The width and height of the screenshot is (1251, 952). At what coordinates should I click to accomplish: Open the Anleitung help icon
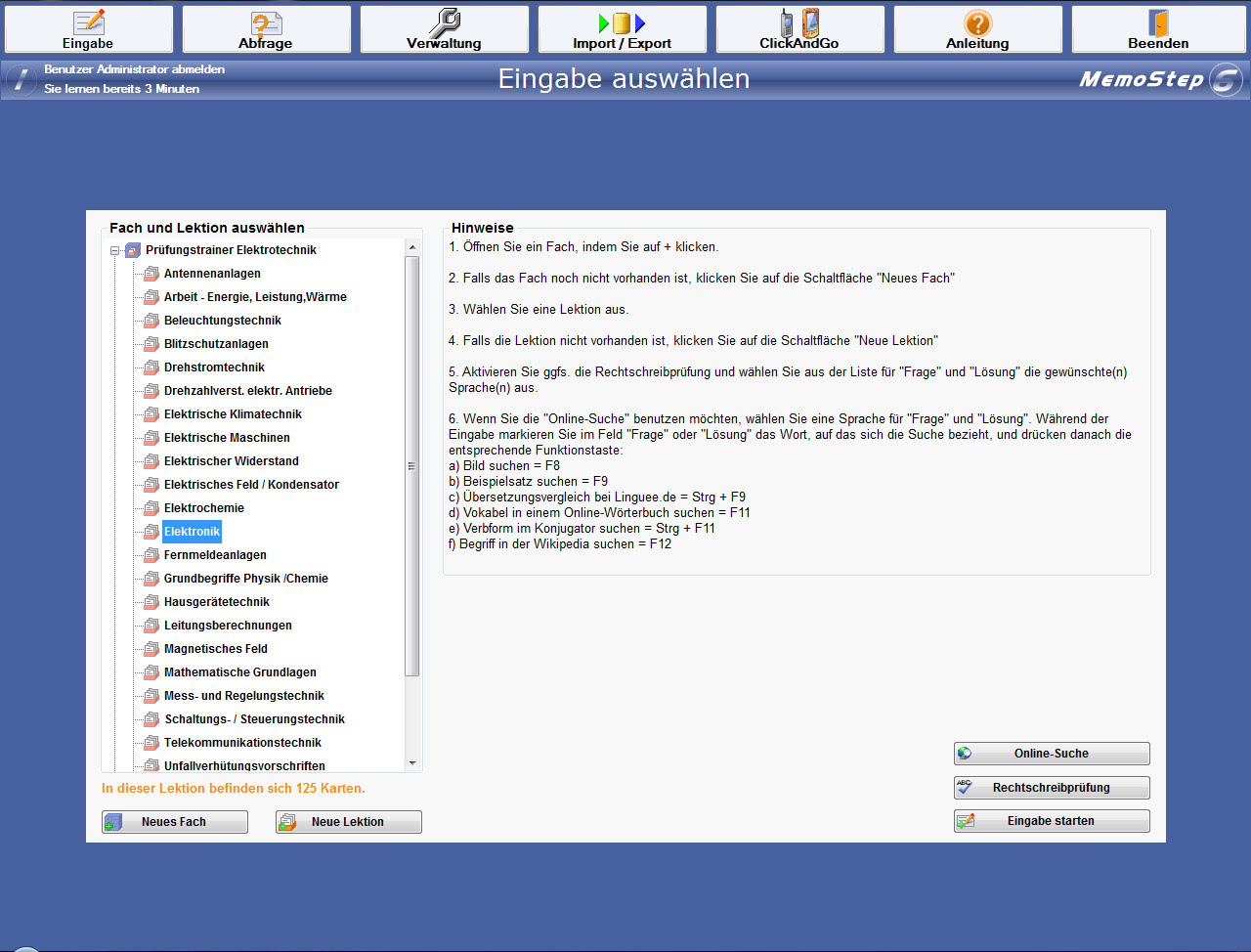[977, 22]
